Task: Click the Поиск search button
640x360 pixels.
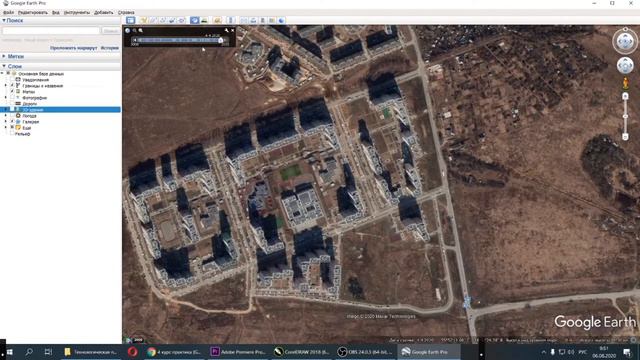Action: [x=111, y=31]
